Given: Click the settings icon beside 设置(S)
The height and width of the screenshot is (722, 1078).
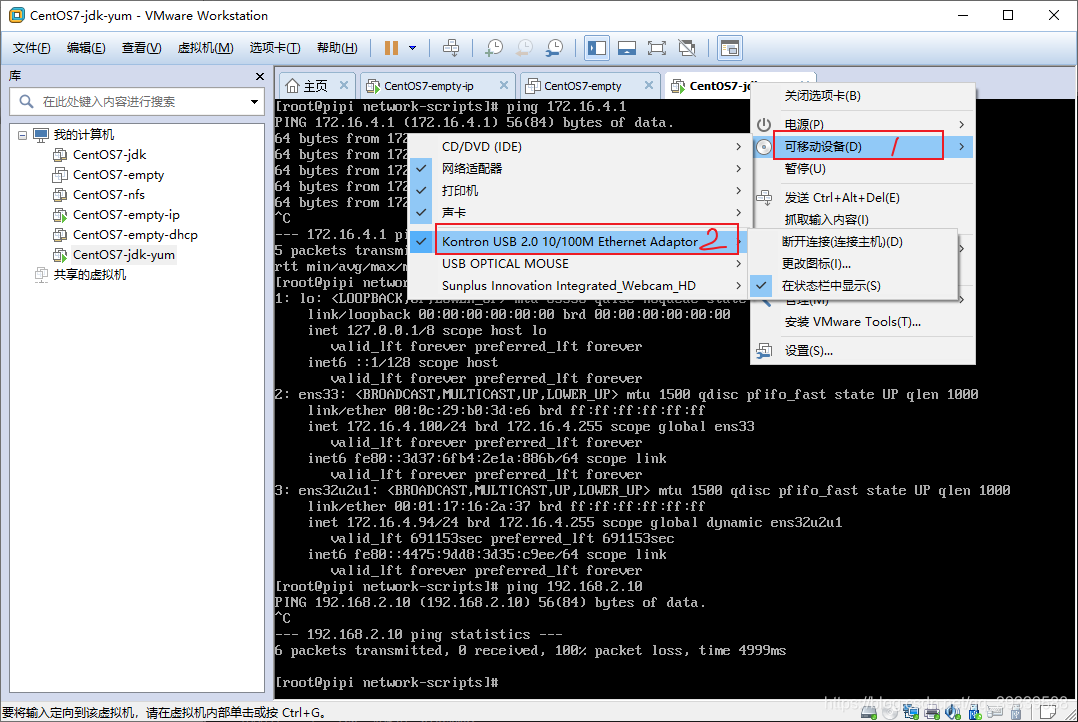Looking at the screenshot, I should tap(764, 351).
